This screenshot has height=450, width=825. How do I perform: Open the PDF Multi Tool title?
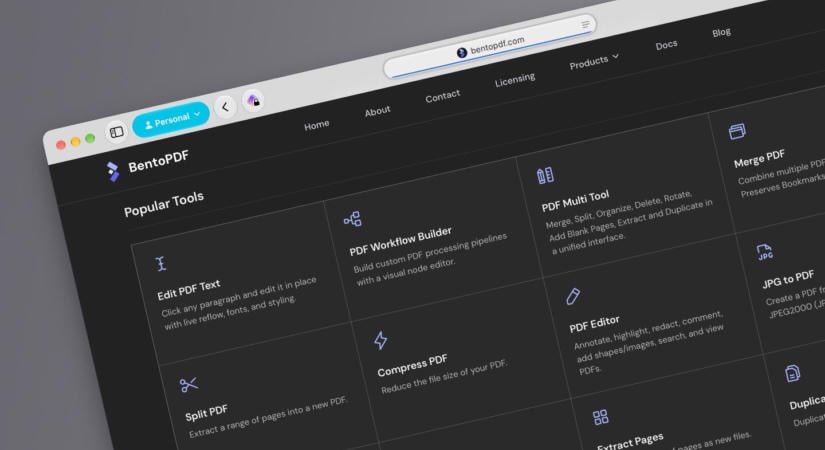click(x=575, y=201)
